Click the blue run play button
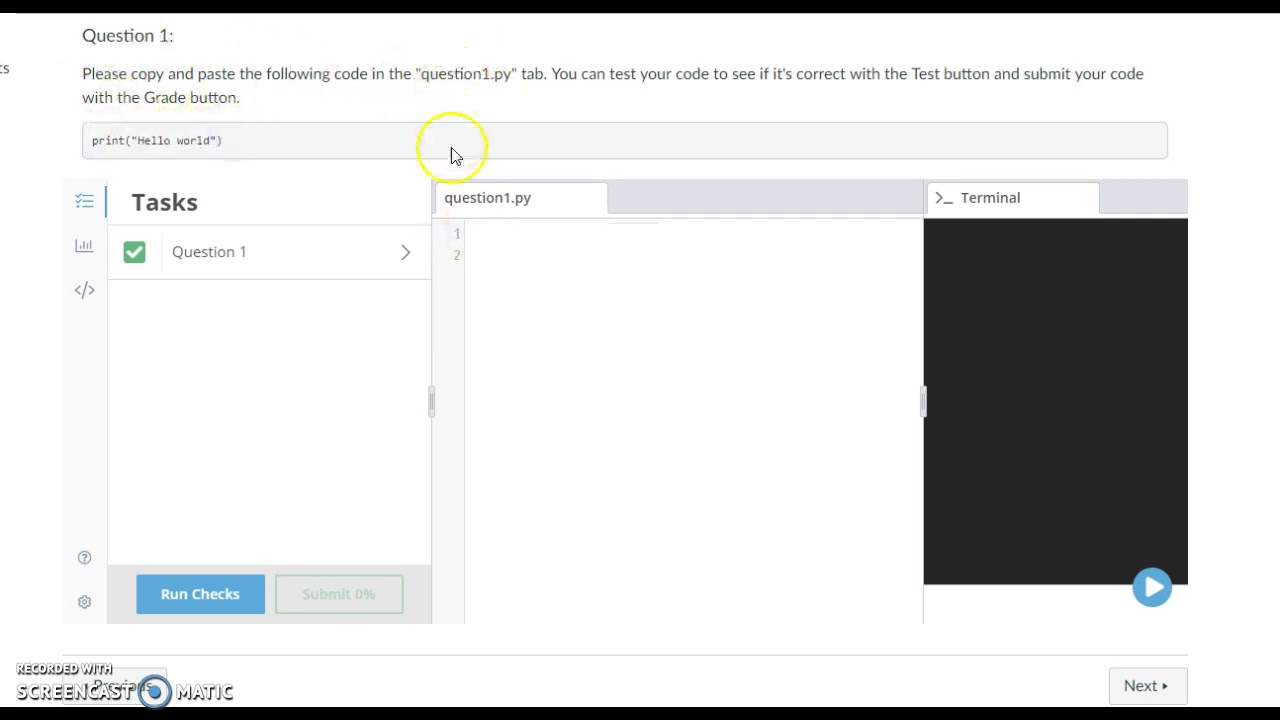1280x720 pixels. [x=1152, y=588]
